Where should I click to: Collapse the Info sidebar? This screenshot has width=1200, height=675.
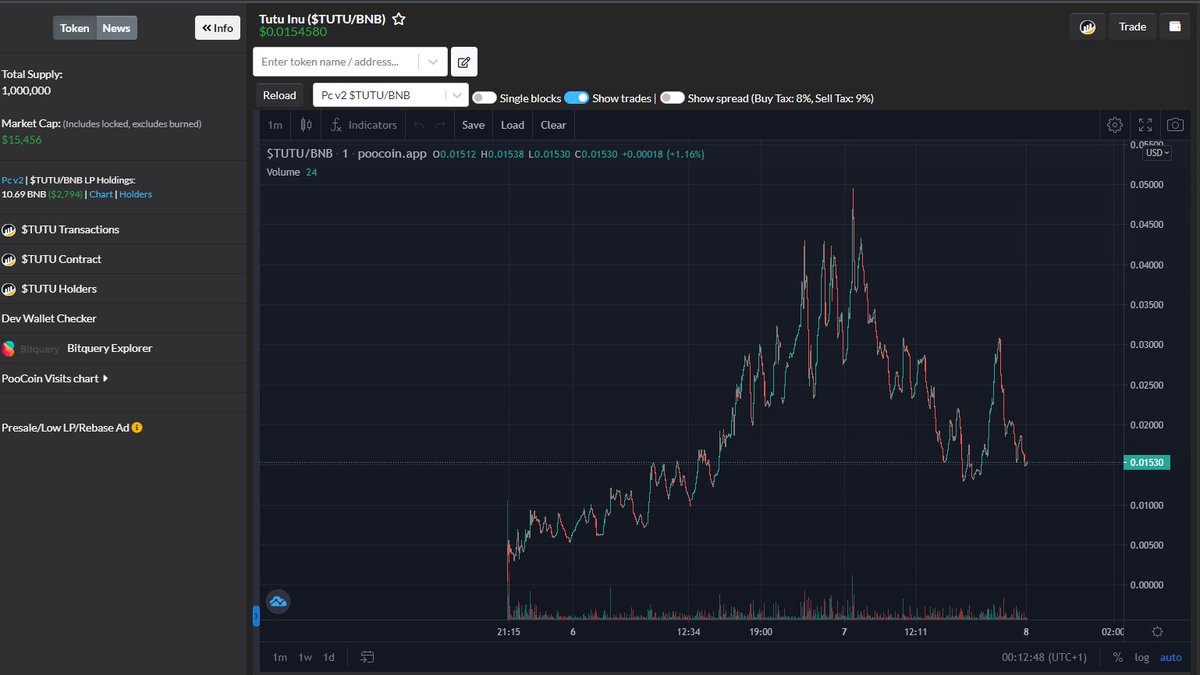(x=217, y=28)
